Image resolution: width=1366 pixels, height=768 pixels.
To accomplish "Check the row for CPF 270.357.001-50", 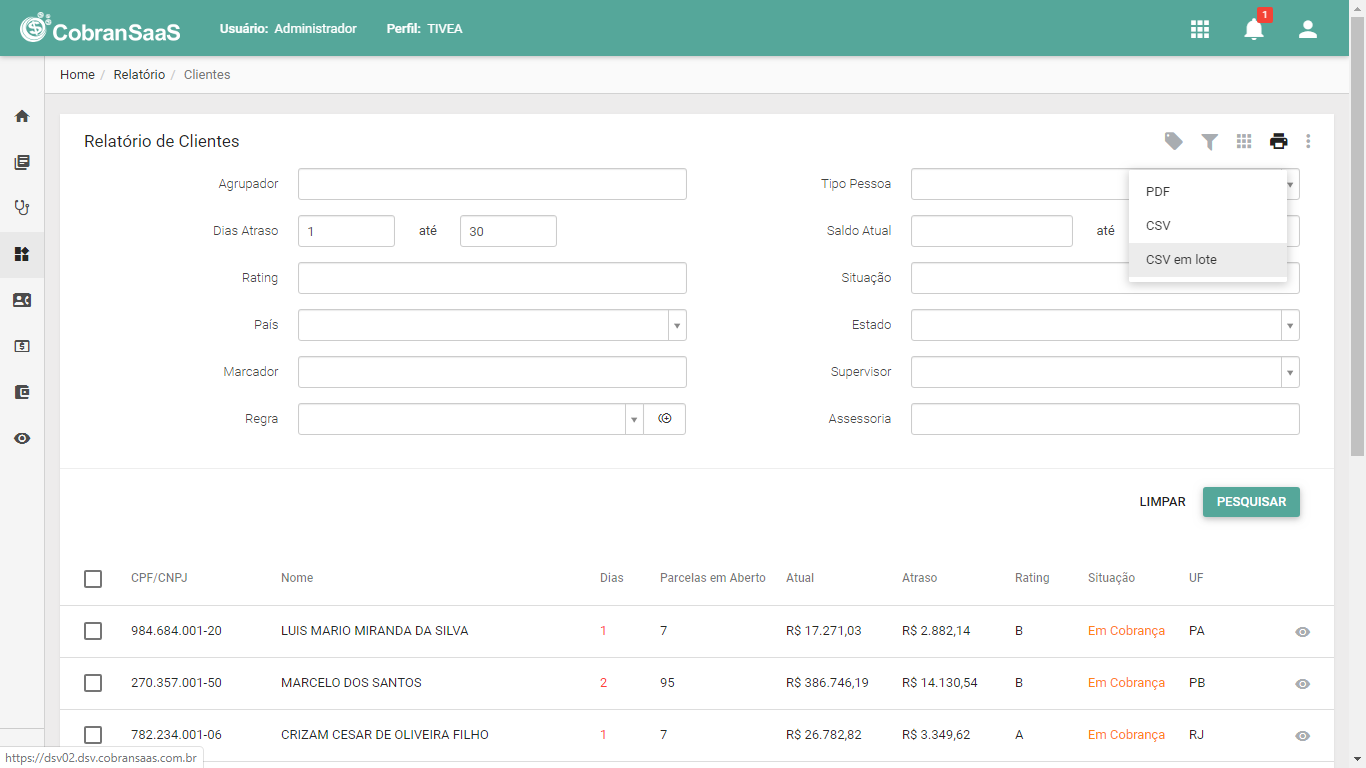I will [x=93, y=683].
